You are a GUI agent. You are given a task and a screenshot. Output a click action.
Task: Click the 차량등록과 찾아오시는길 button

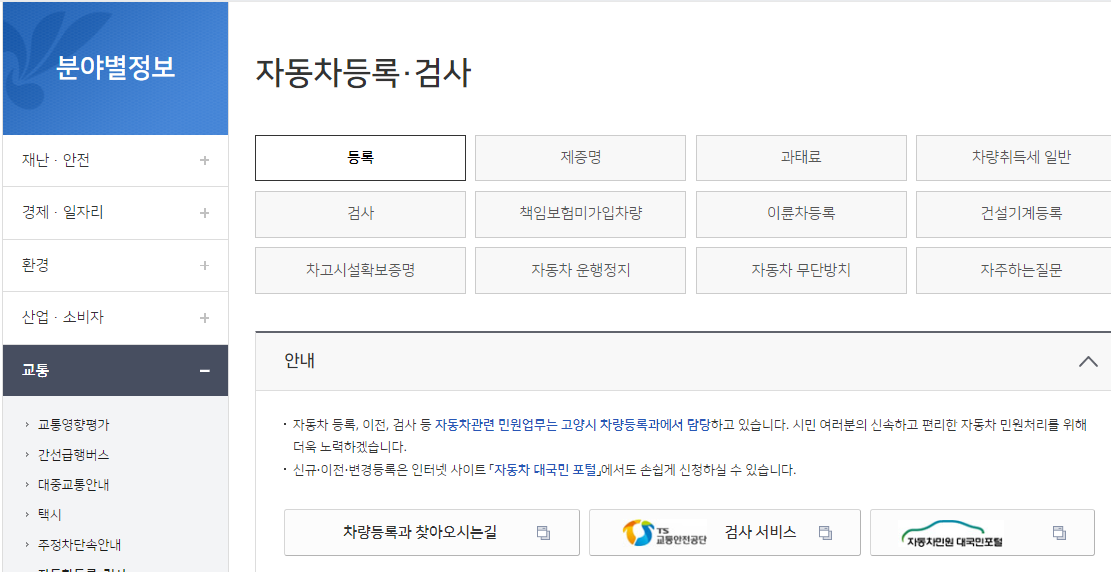pyautogui.click(x=432, y=532)
